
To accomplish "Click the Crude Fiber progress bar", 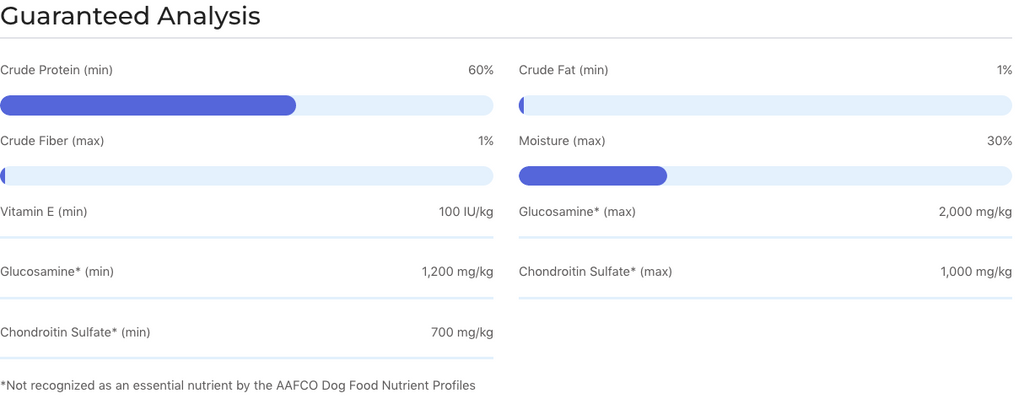I will (x=246, y=176).
